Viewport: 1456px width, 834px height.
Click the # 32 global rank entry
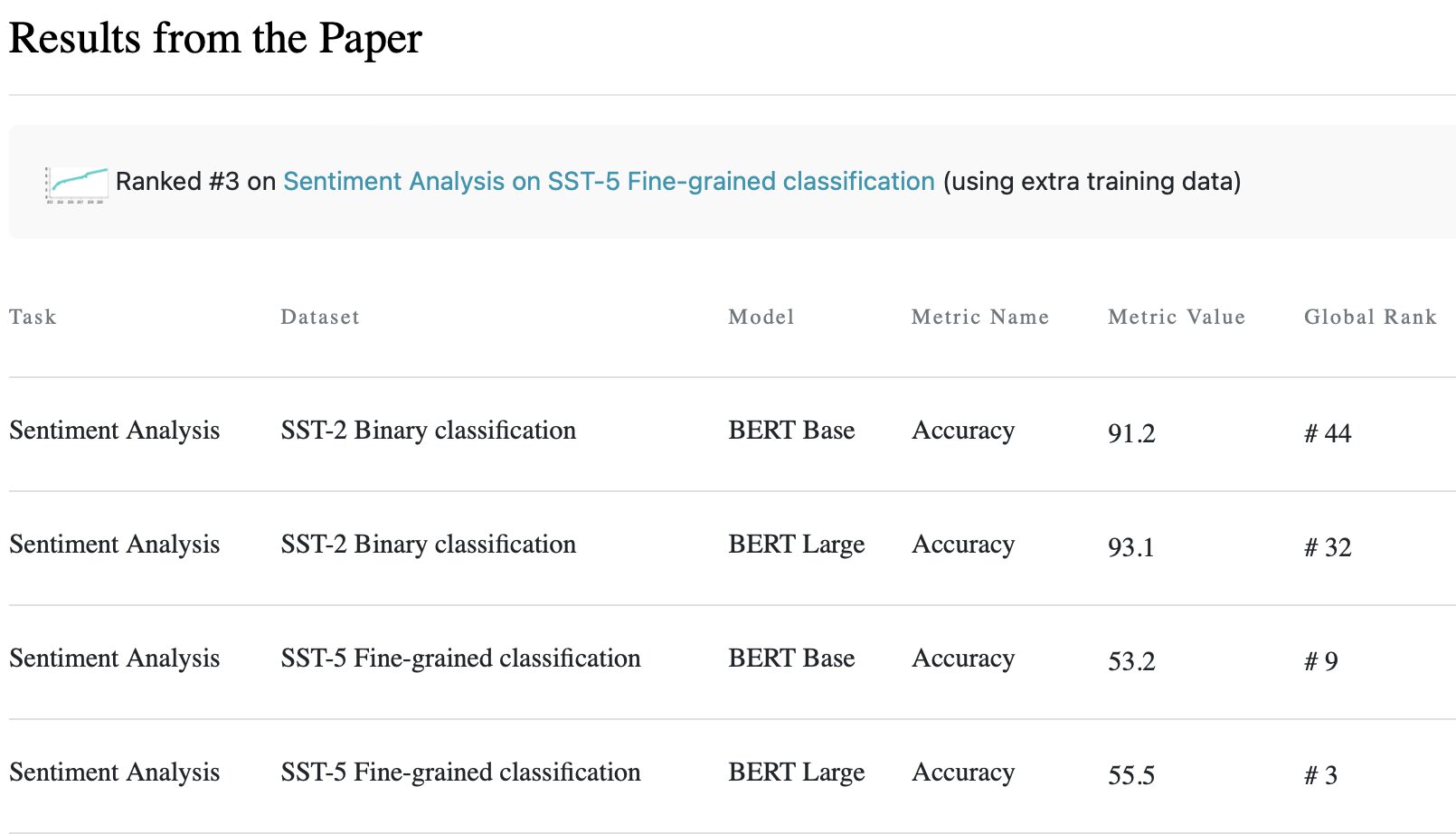point(1327,547)
